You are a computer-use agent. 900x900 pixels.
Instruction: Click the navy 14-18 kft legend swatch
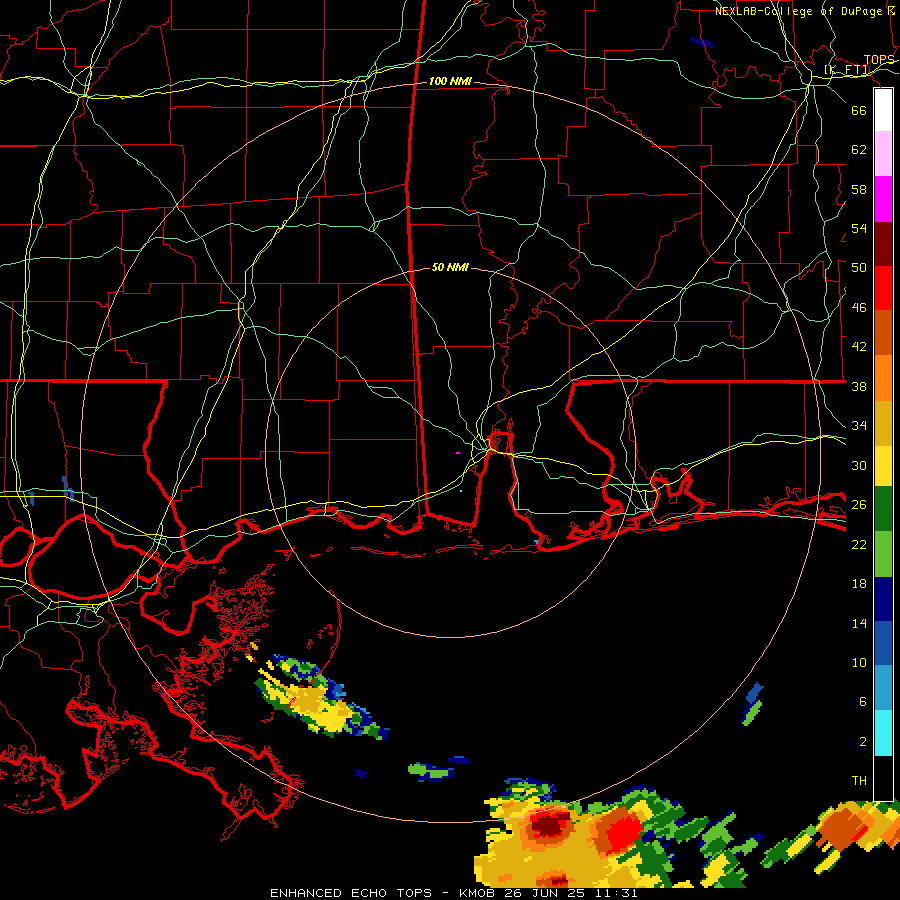883,599
